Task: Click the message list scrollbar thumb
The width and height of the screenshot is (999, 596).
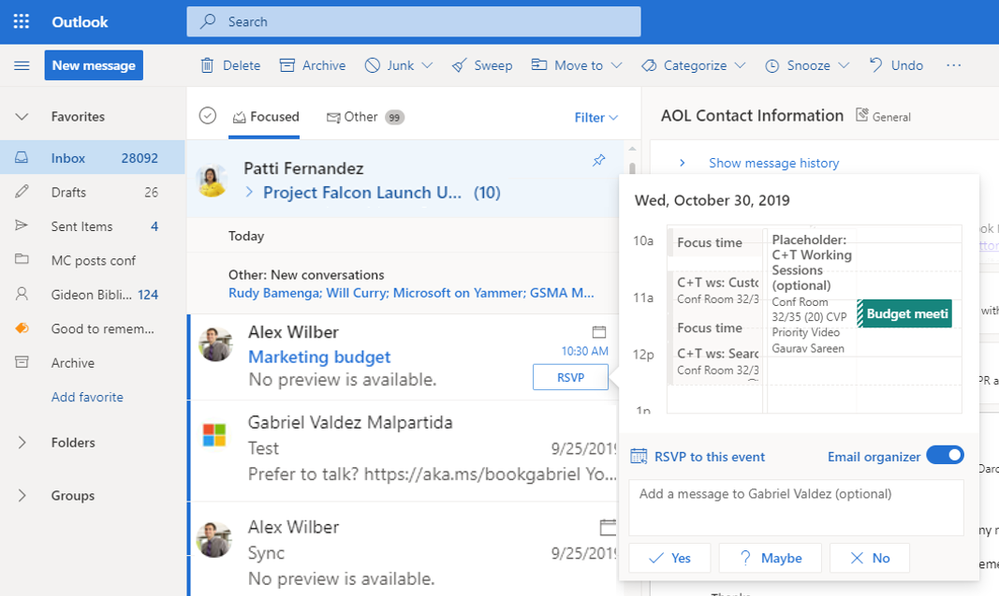Action: (x=632, y=170)
